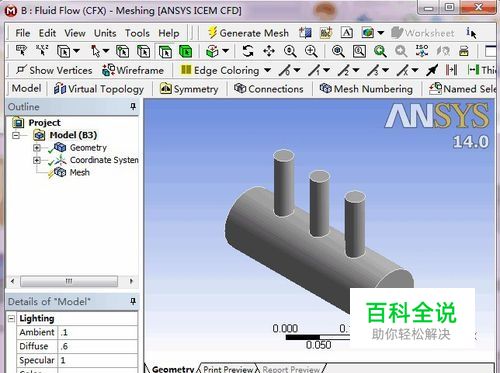Open the Edit menu
Screen dimensions: 500x373
pyautogui.click(x=47, y=33)
